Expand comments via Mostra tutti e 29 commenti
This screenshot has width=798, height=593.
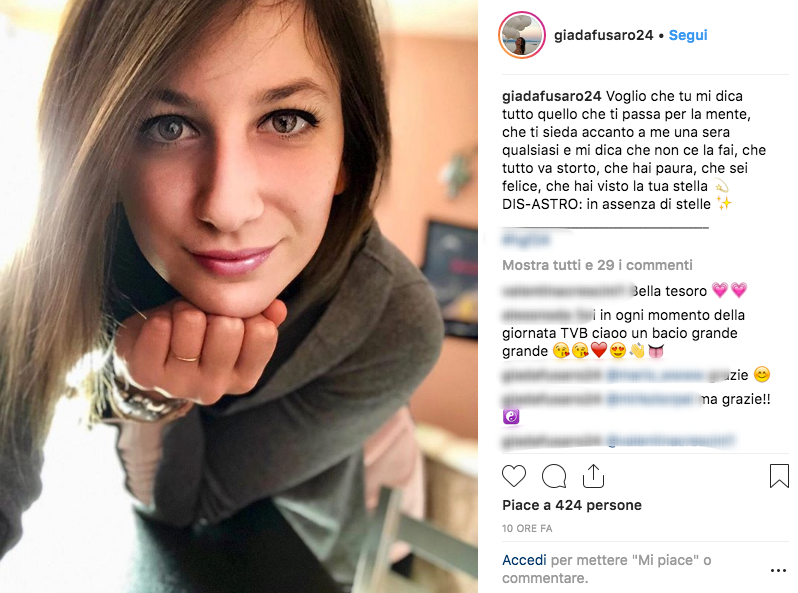click(x=597, y=265)
